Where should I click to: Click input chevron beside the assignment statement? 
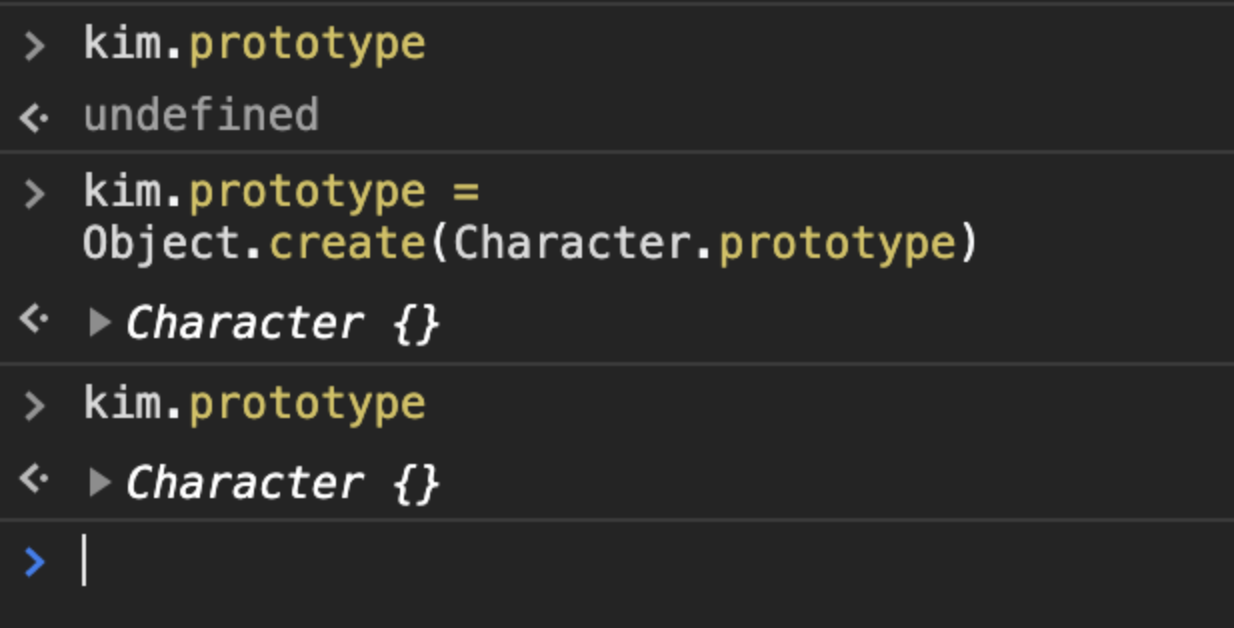(x=35, y=193)
